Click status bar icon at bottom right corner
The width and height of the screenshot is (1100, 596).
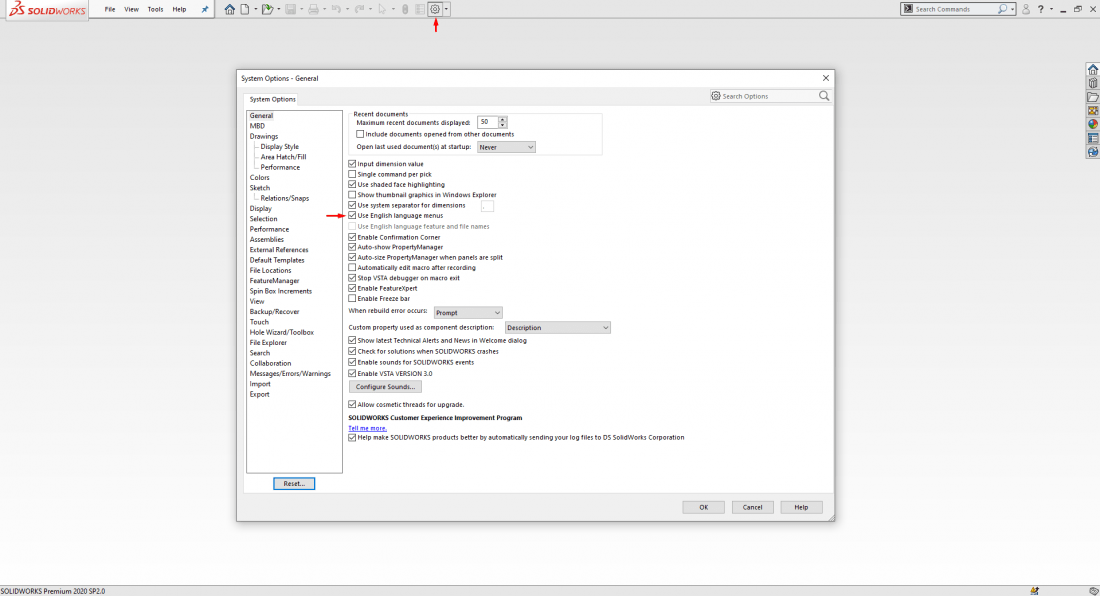(1094, 591)
